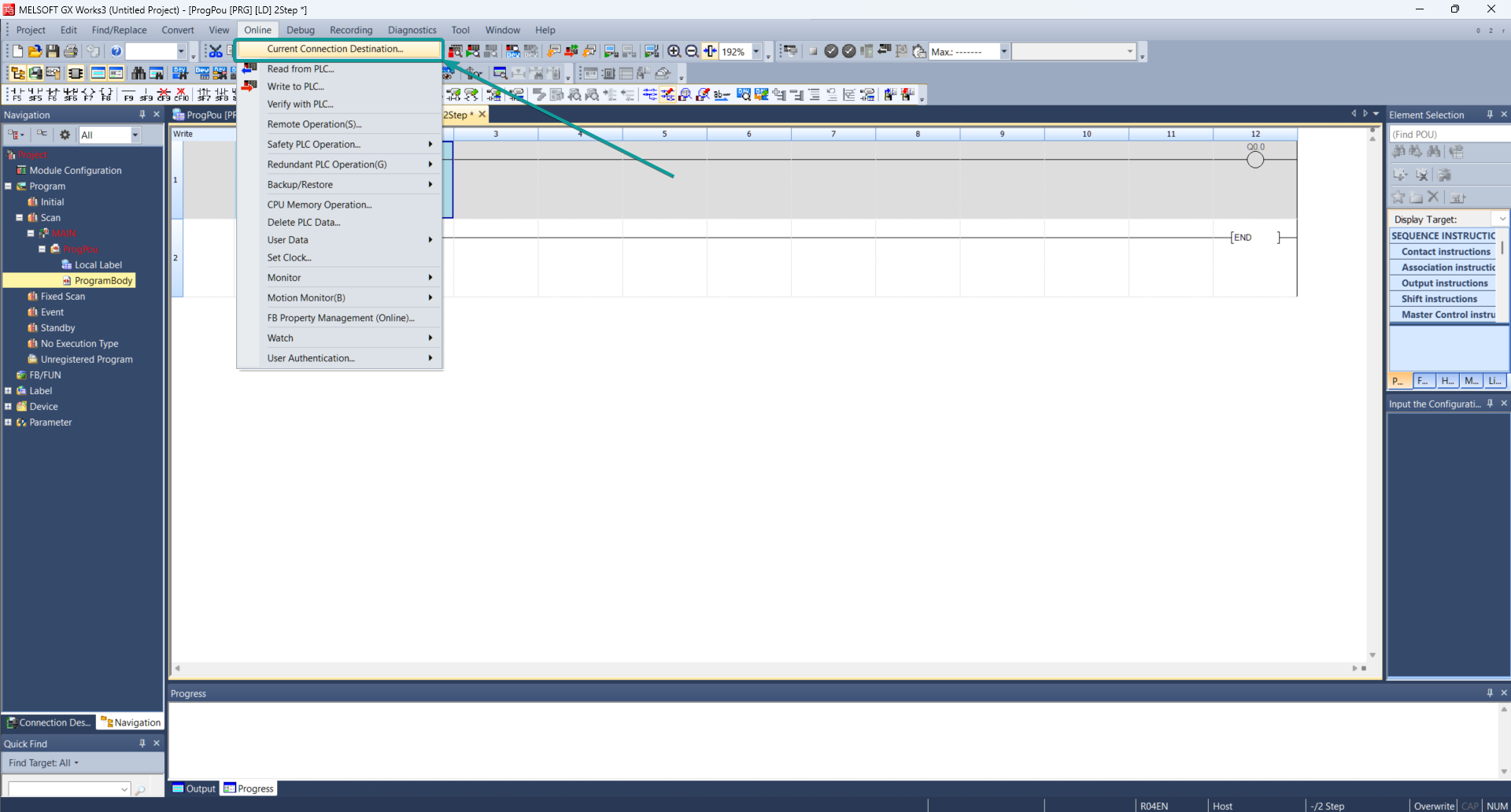1511x812 pixels.
Task: Insert coil using the F7 icon
Action: point(87,94)
